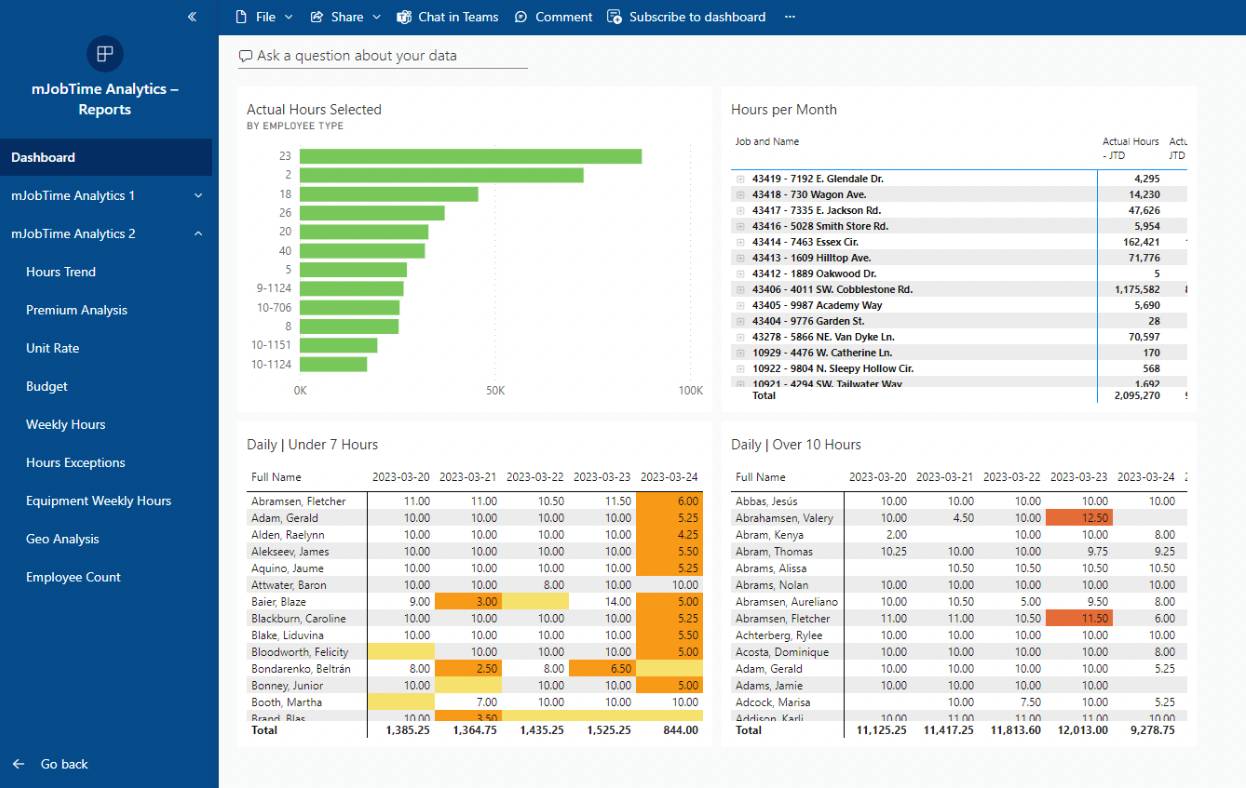
Task: Collapse the left navigation pane
Action: 191,16
